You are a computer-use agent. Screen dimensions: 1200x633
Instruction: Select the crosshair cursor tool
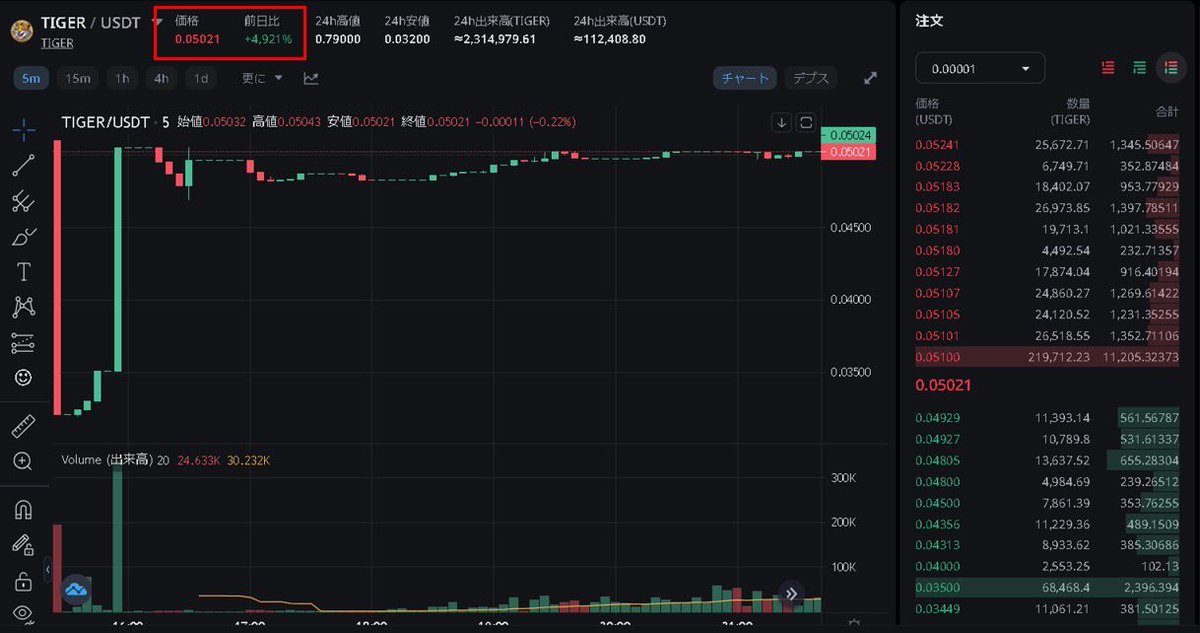click(x=24, y=129)
